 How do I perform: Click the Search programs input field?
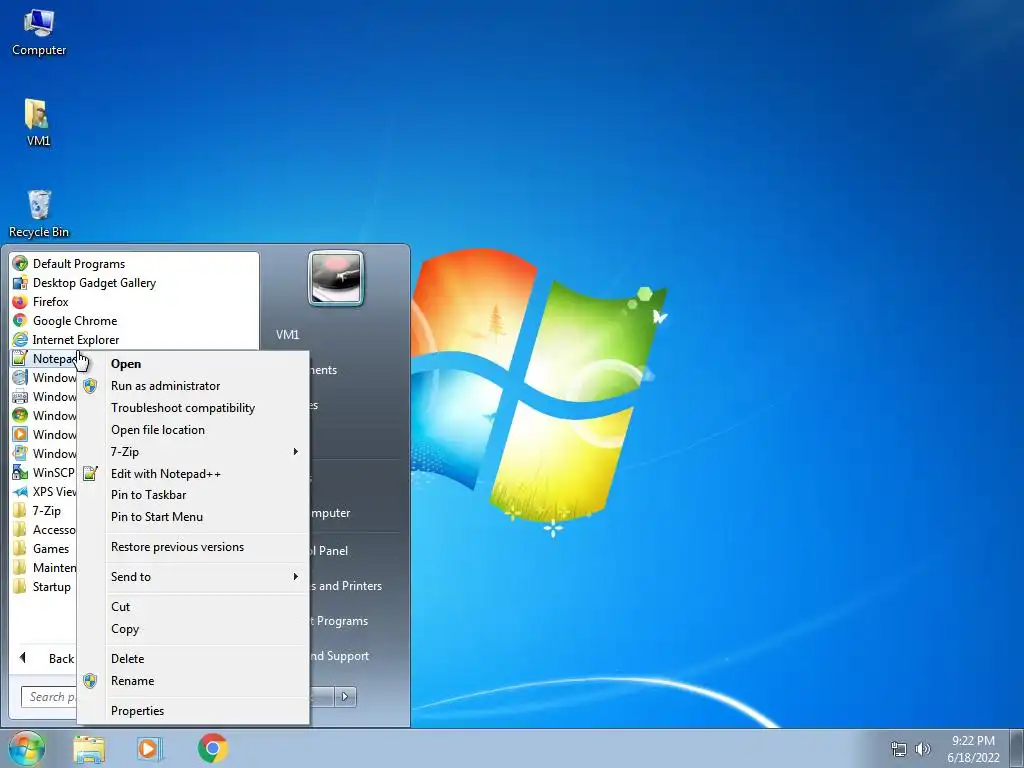(50, 697)
